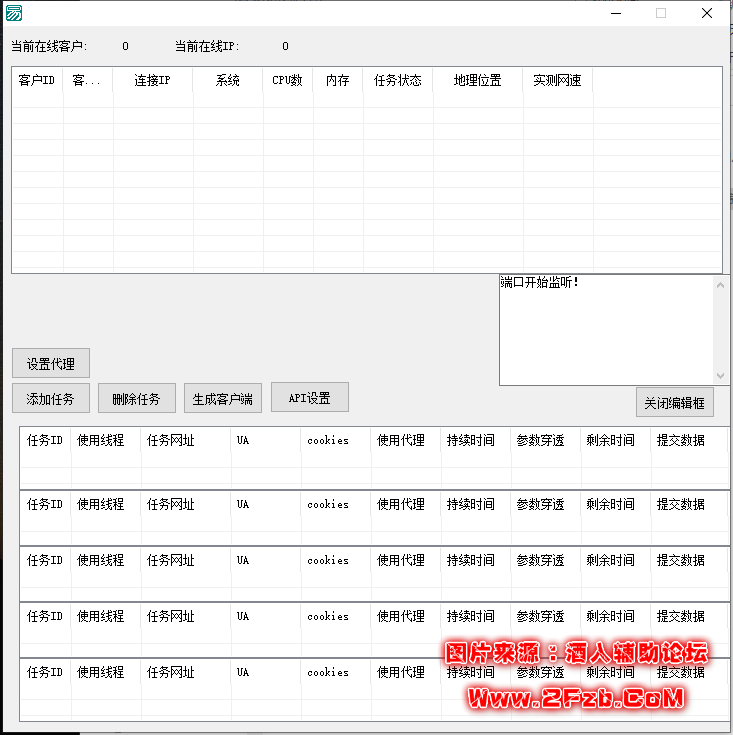733x735 pixels.
Task: Maximize the application window
Action: click(x=661, y=13)
